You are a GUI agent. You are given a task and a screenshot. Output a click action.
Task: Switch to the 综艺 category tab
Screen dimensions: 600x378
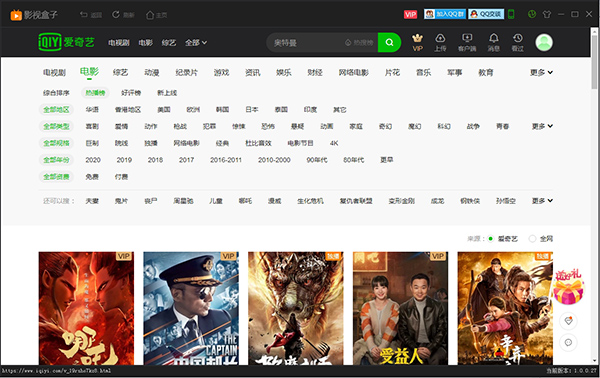coord(121,72)
